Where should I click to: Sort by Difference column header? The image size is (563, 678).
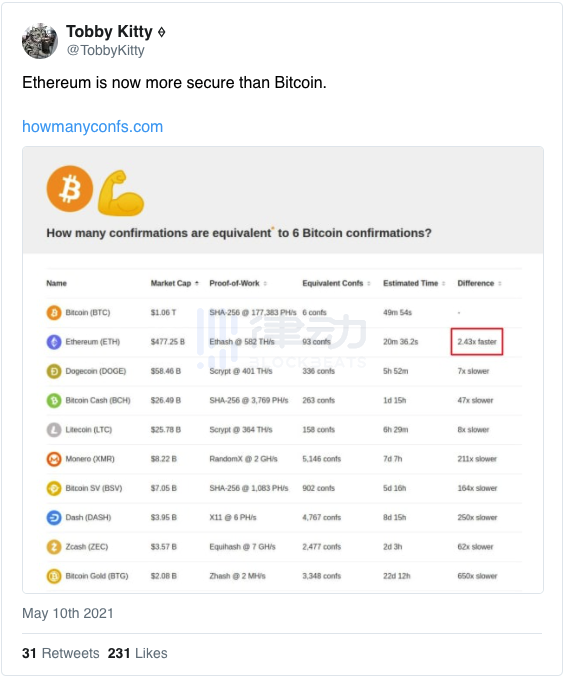pyautogui.click(x=479, y=283)
